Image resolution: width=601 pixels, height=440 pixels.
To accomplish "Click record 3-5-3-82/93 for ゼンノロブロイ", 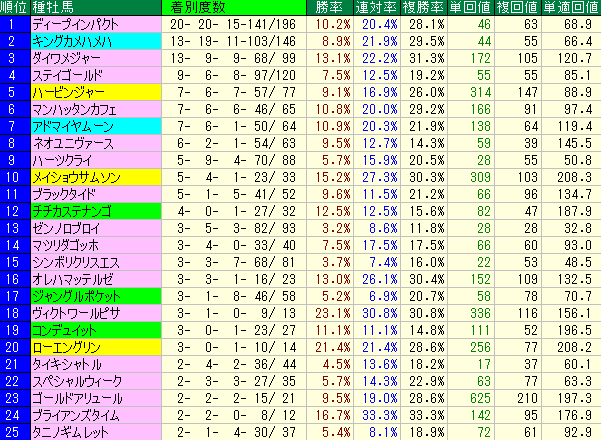I will click(234, 228).
